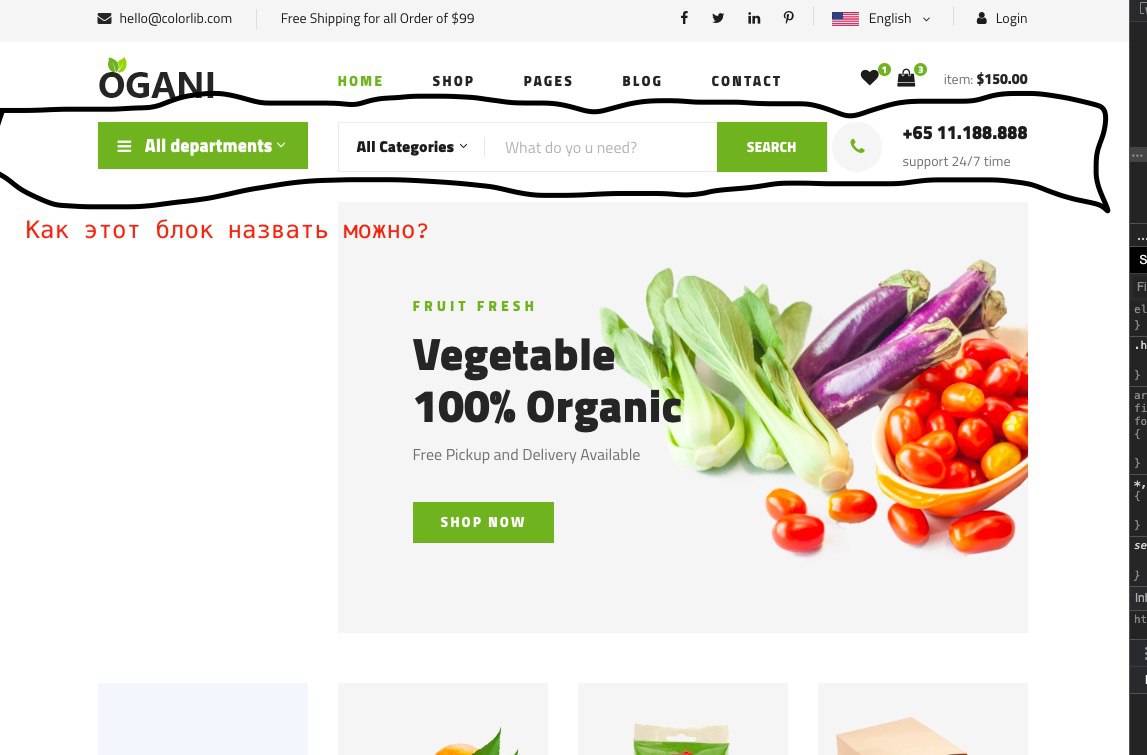
Task: Open wishlist via the heart icon
Action: 869,77
